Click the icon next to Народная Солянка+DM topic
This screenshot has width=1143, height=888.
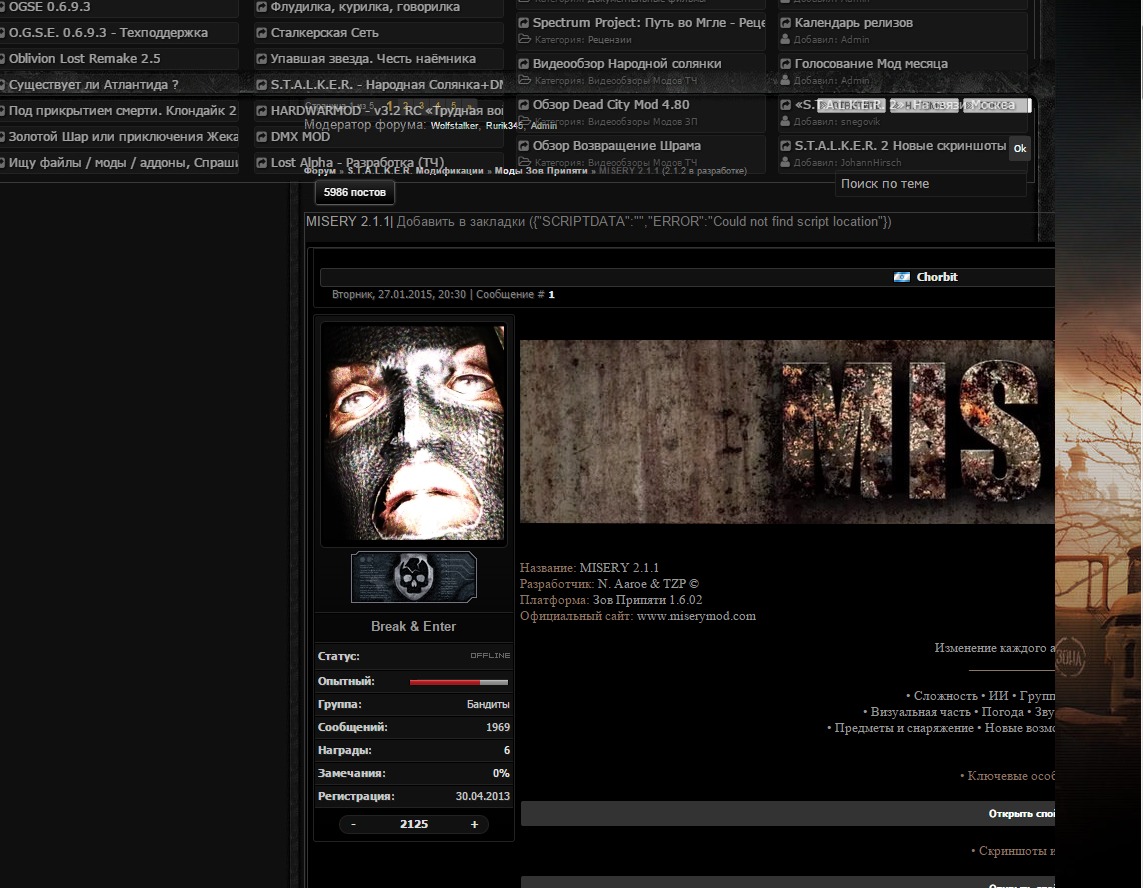coord(261,85)
